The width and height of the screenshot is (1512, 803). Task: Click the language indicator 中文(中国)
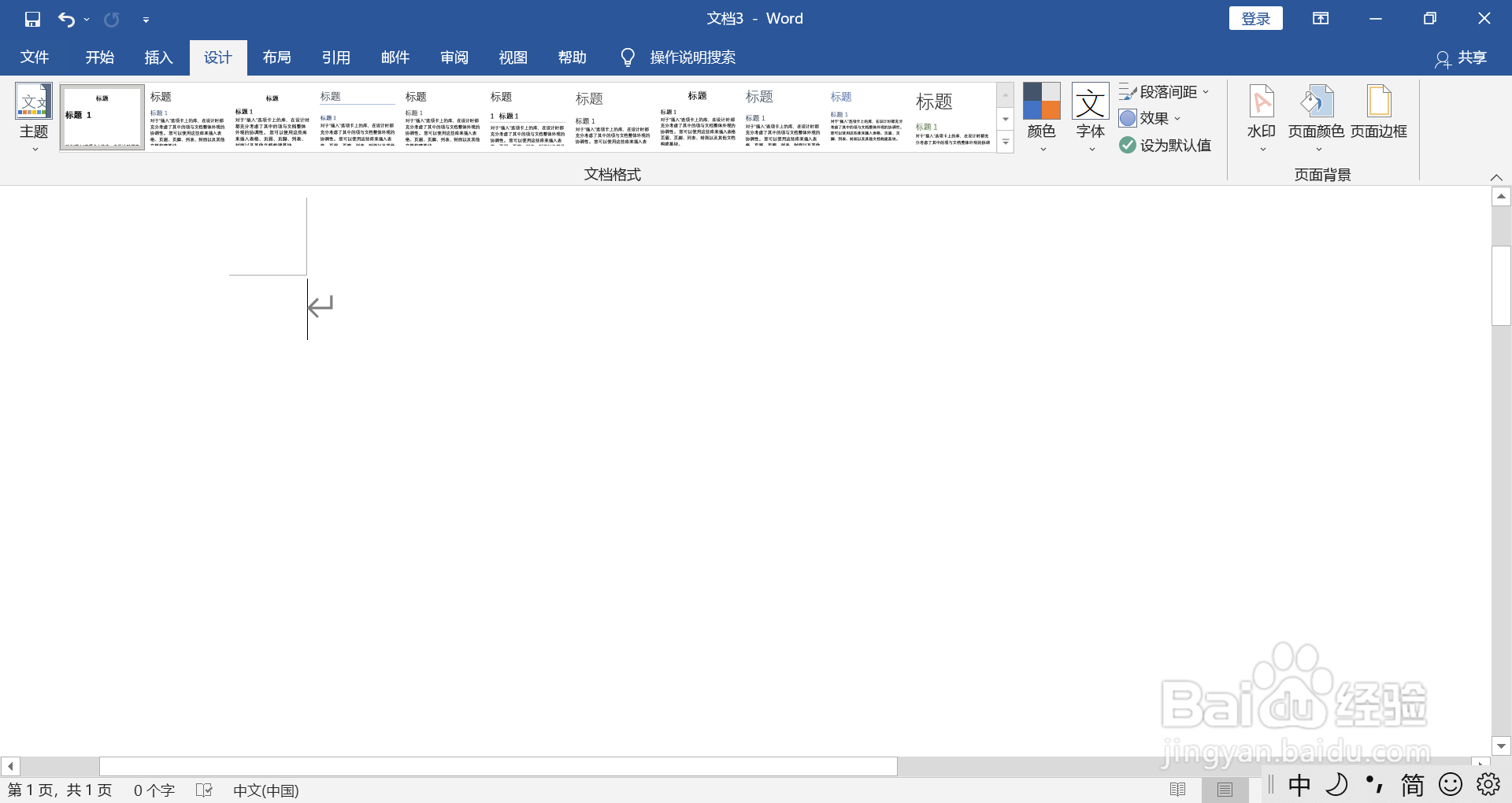coord(266,790)
